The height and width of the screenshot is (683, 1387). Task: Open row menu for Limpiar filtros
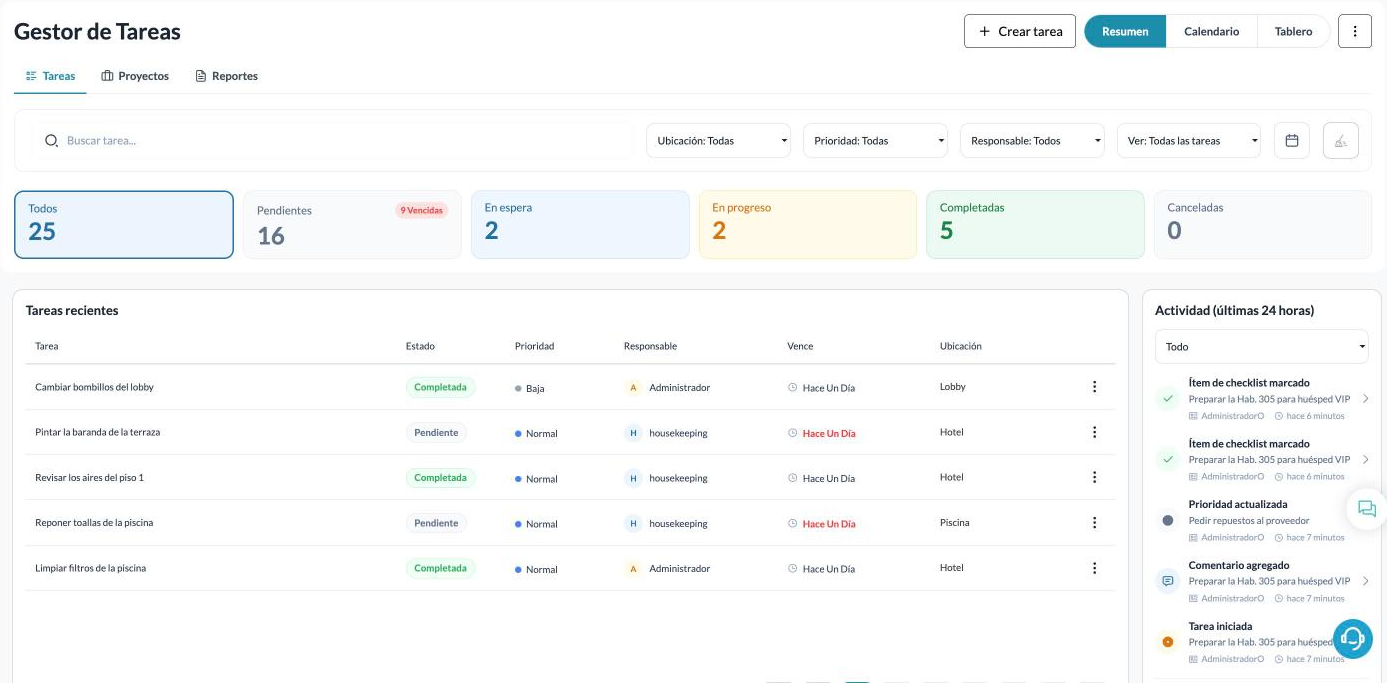pos(1094,568)
